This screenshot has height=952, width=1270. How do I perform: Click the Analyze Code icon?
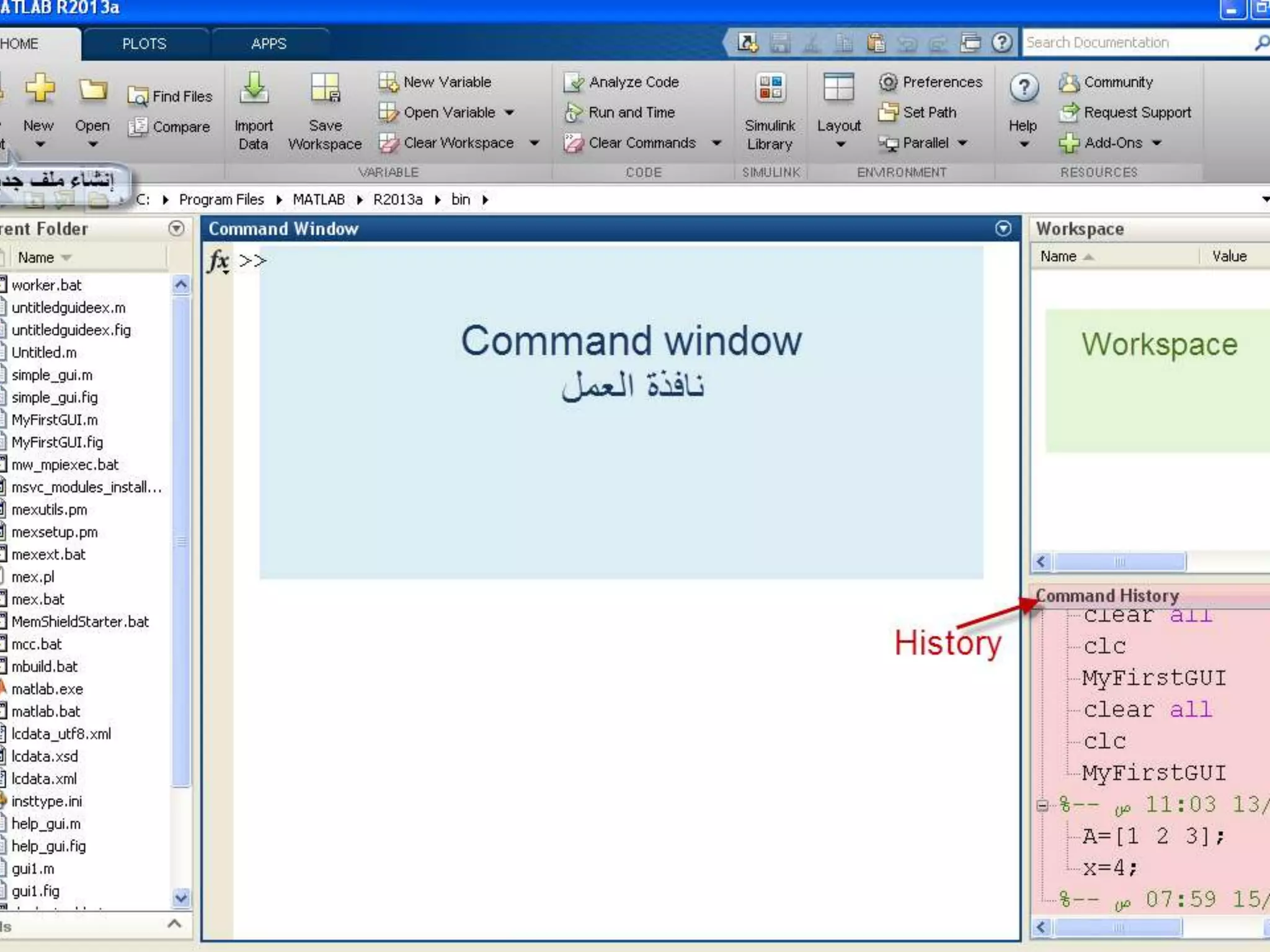[x=574, y=82]
